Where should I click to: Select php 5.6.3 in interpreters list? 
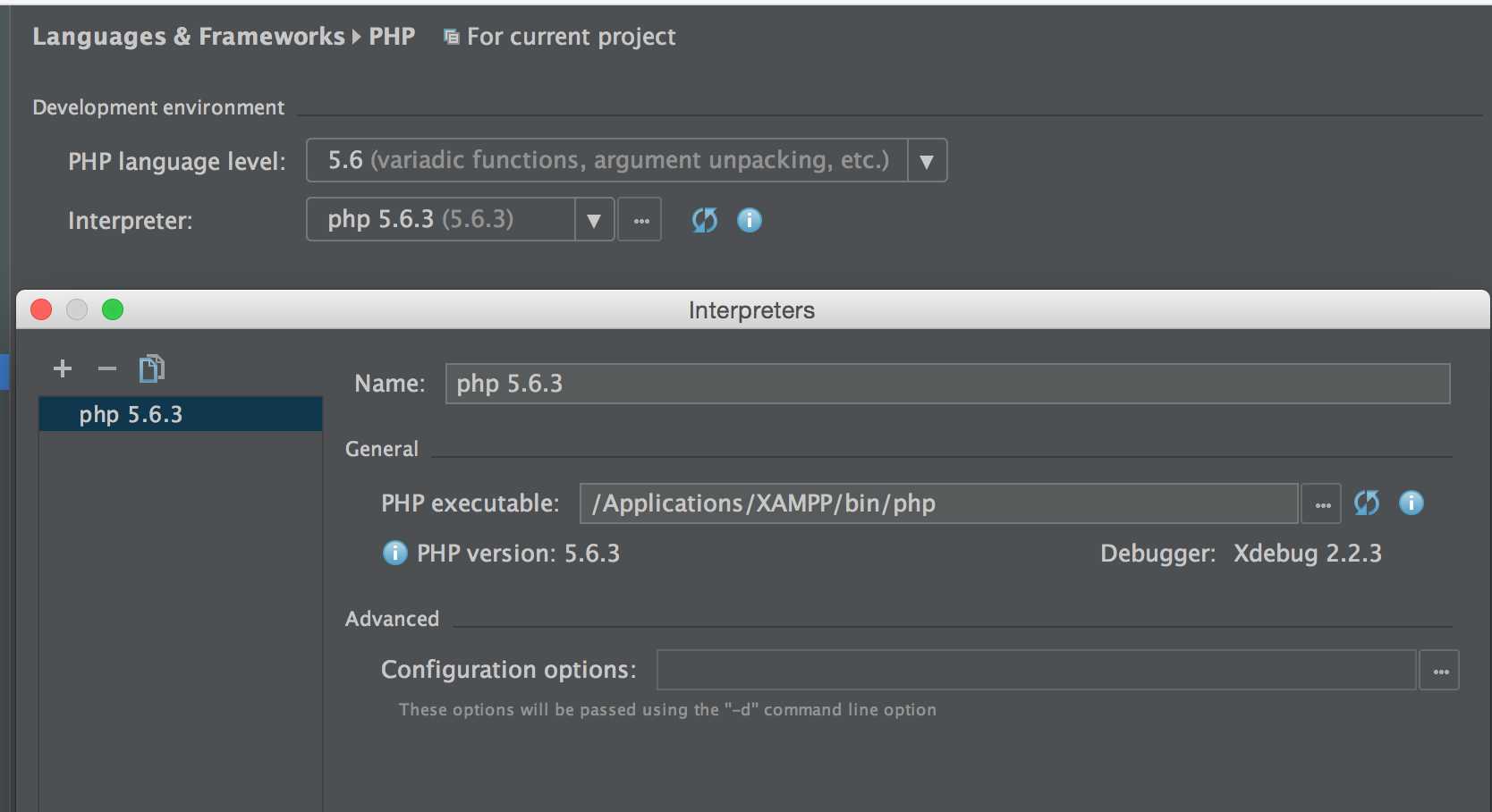[x=181, y=414]
